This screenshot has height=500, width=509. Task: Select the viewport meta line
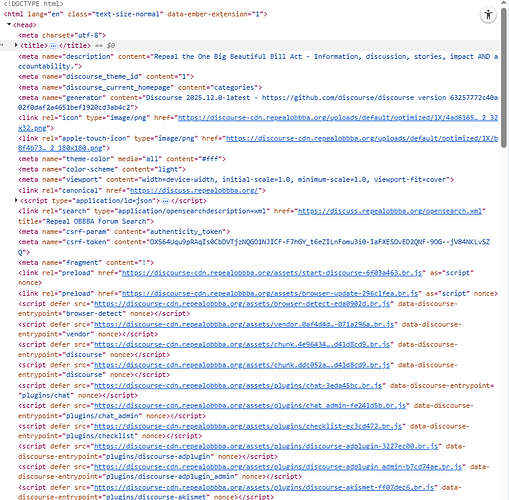pyautogui.click(x=236, y=179)
